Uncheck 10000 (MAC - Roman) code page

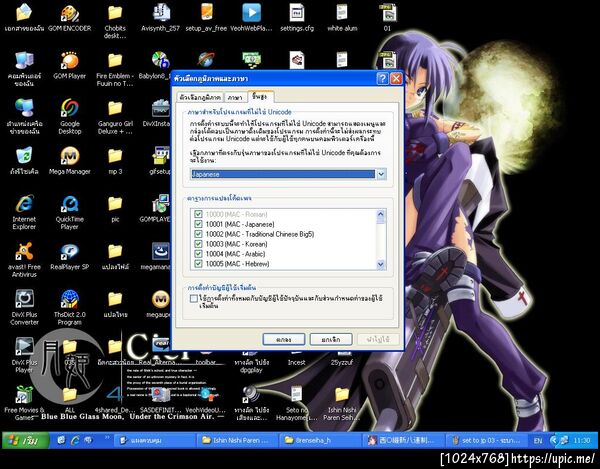coord(198,214)
